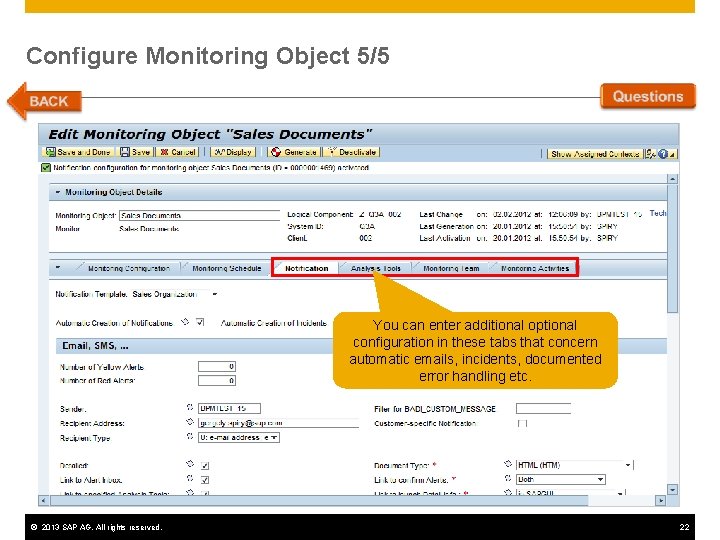The image size is (720, 540).
Task: Open Recipient Type dropdown
Action: (238, 438)
